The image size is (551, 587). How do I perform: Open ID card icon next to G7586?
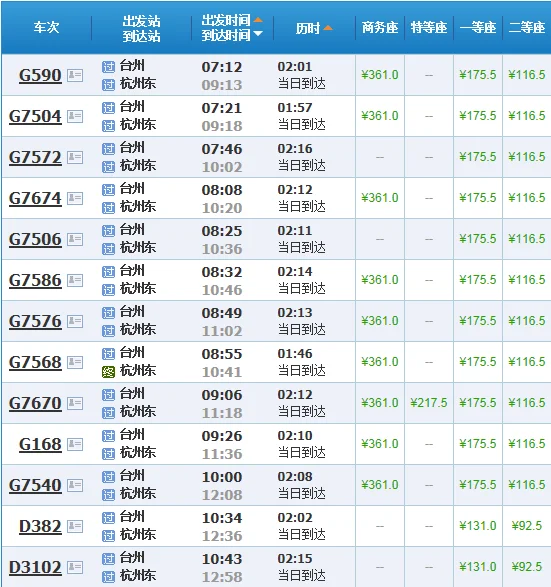(x=75, y=280)
